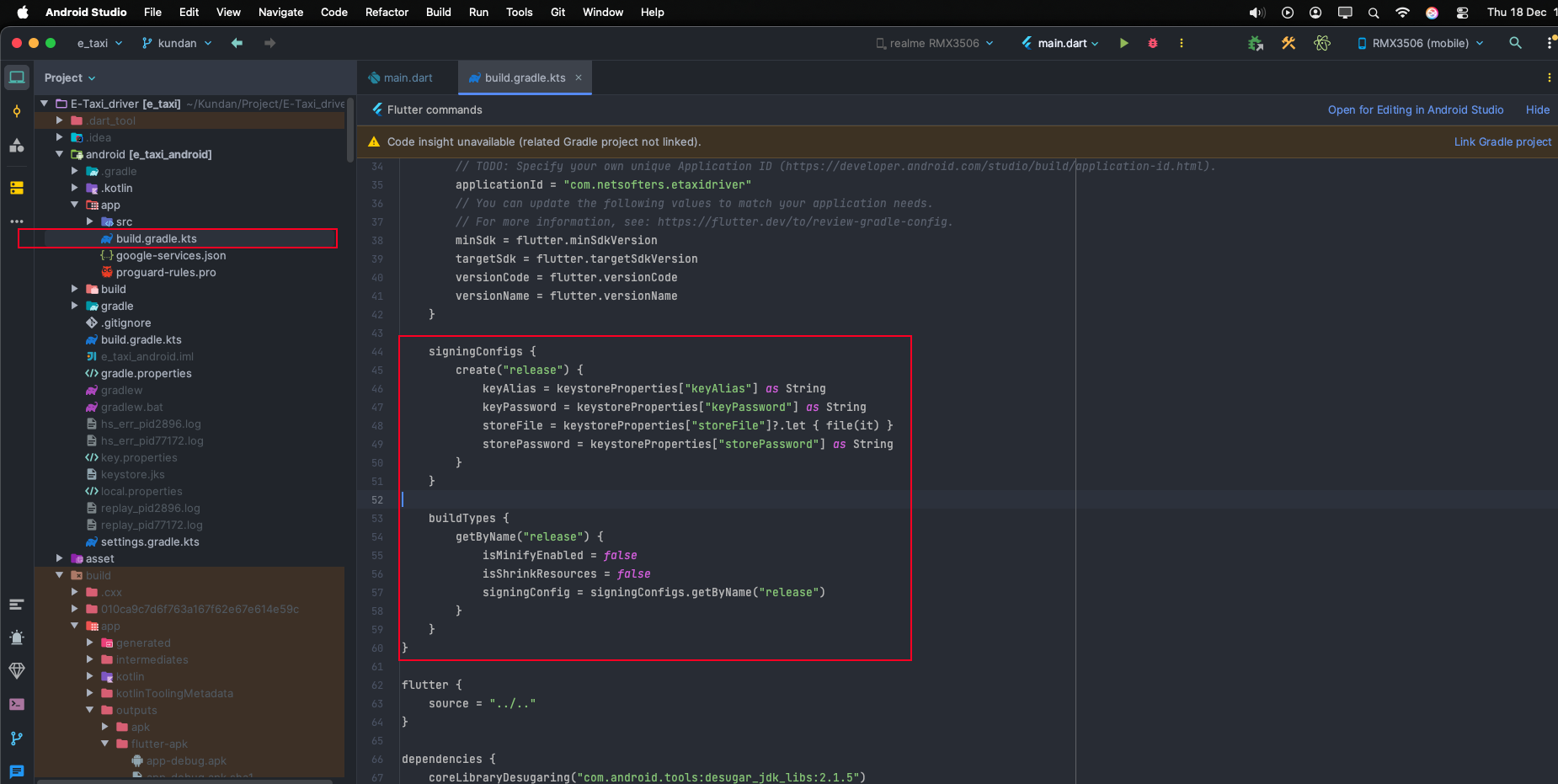Open the e_taxi project dropdown
The width and height of the screenshot is (1558, 784).
tap(99, 43)
